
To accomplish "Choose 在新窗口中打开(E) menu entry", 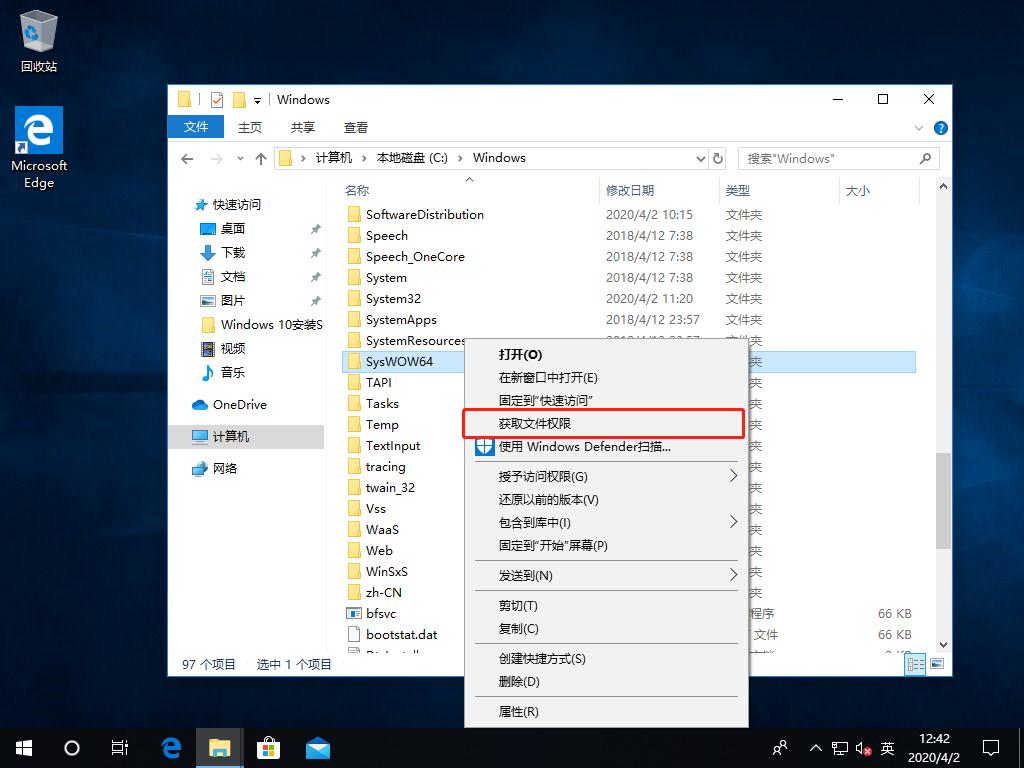I will tap(606, 377).
